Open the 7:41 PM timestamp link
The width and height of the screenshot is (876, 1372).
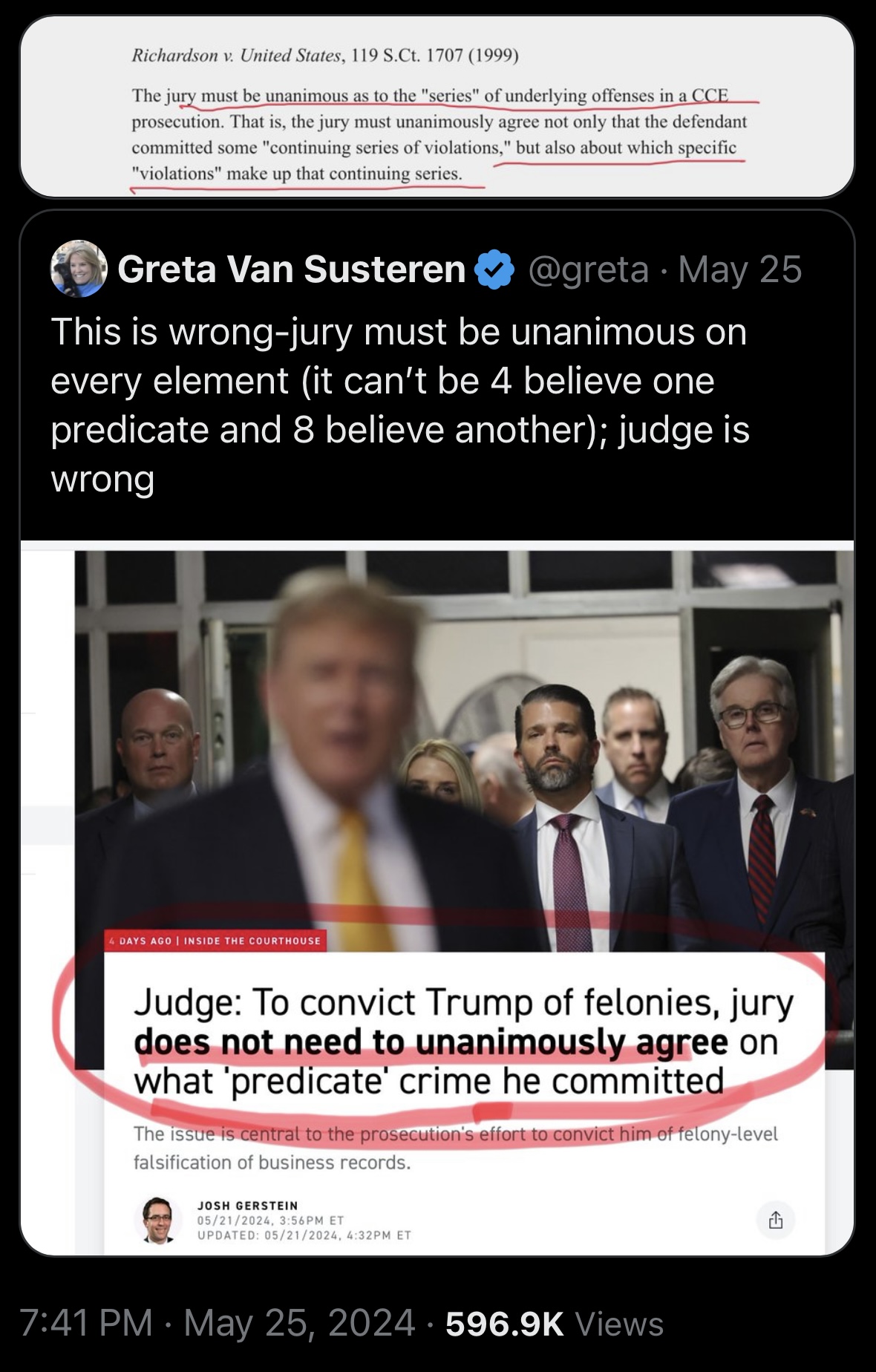coord(86,1322)
